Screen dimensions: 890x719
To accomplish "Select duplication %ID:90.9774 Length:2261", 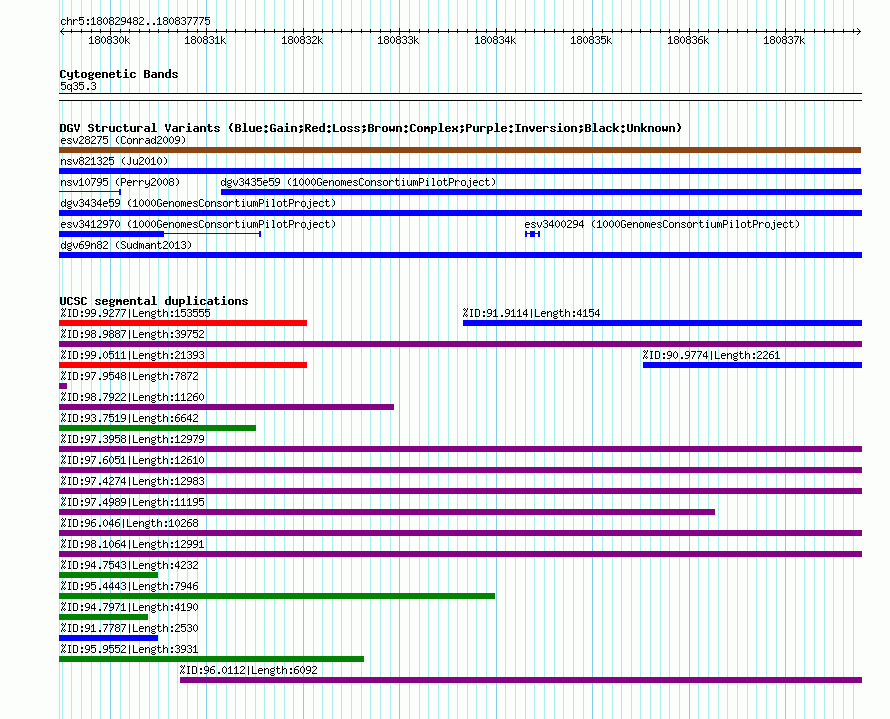I will pos(752,365).
